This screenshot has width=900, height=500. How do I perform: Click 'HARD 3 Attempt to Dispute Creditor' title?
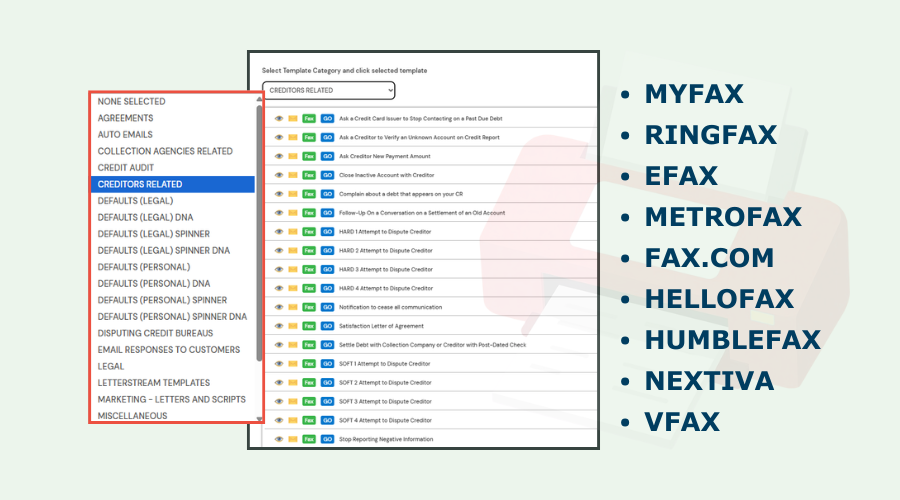(x=386, y=269)
